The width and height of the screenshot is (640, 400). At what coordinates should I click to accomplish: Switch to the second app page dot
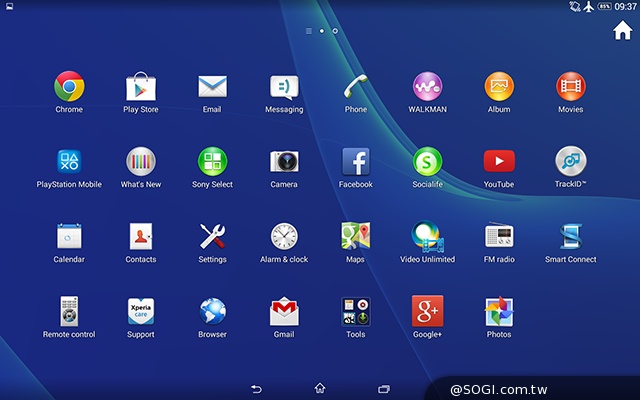click(335, 31)
